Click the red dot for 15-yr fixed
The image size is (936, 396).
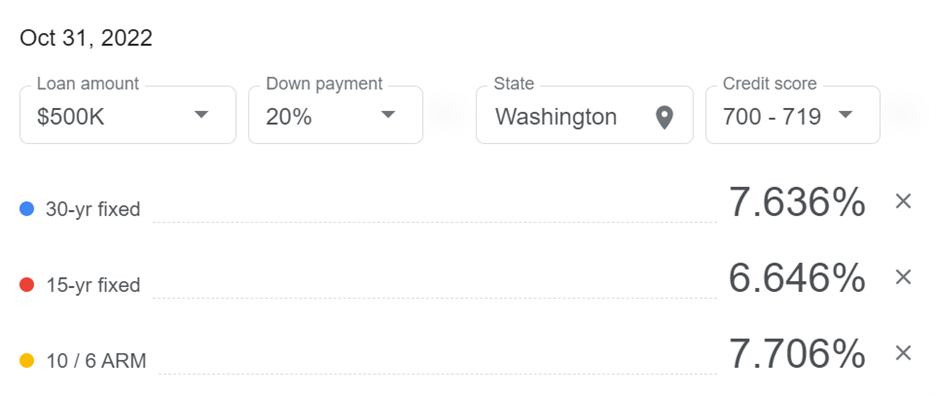pos(27,285)
